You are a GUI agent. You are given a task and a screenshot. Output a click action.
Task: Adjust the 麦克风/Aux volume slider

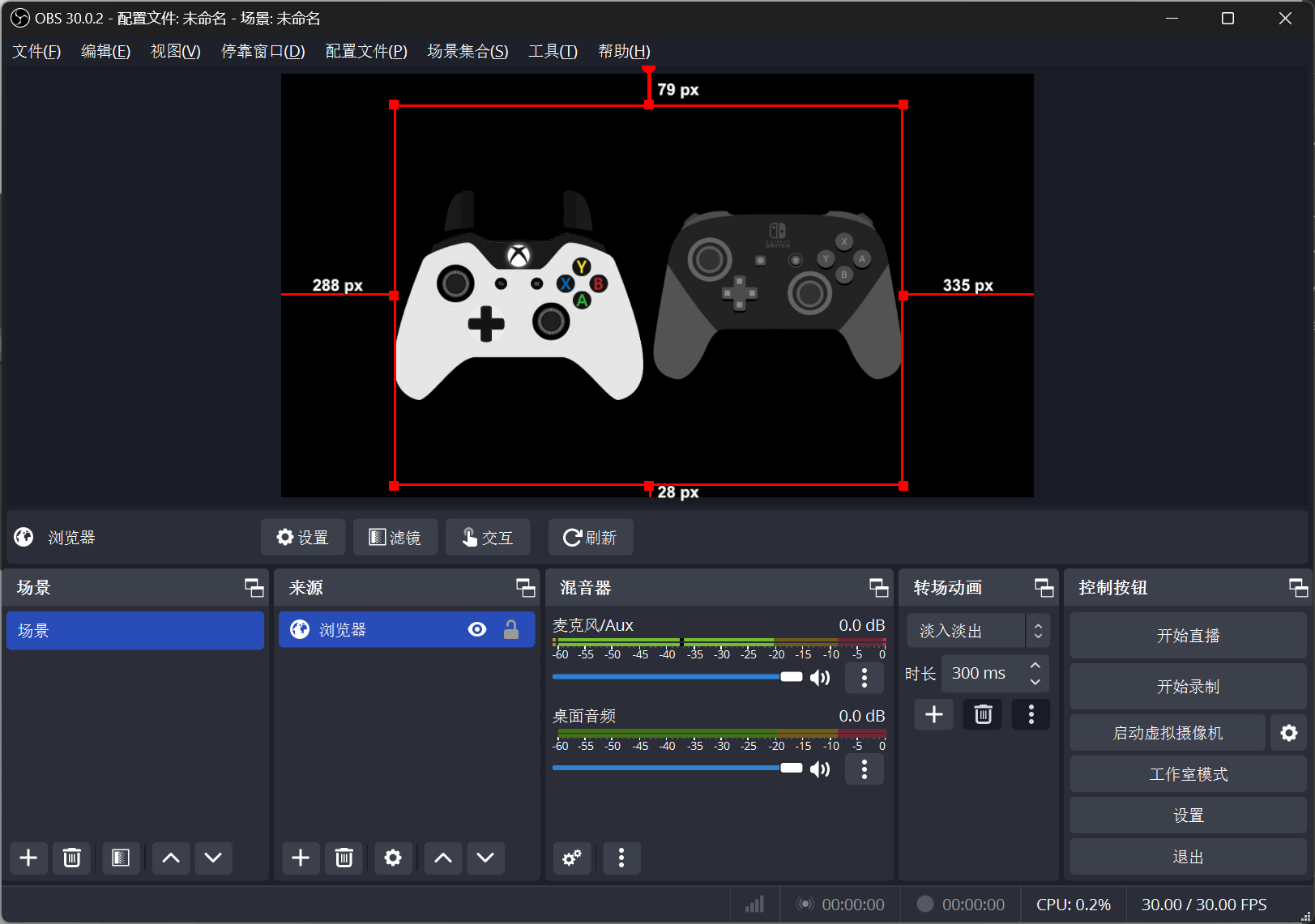click(677, 677)
